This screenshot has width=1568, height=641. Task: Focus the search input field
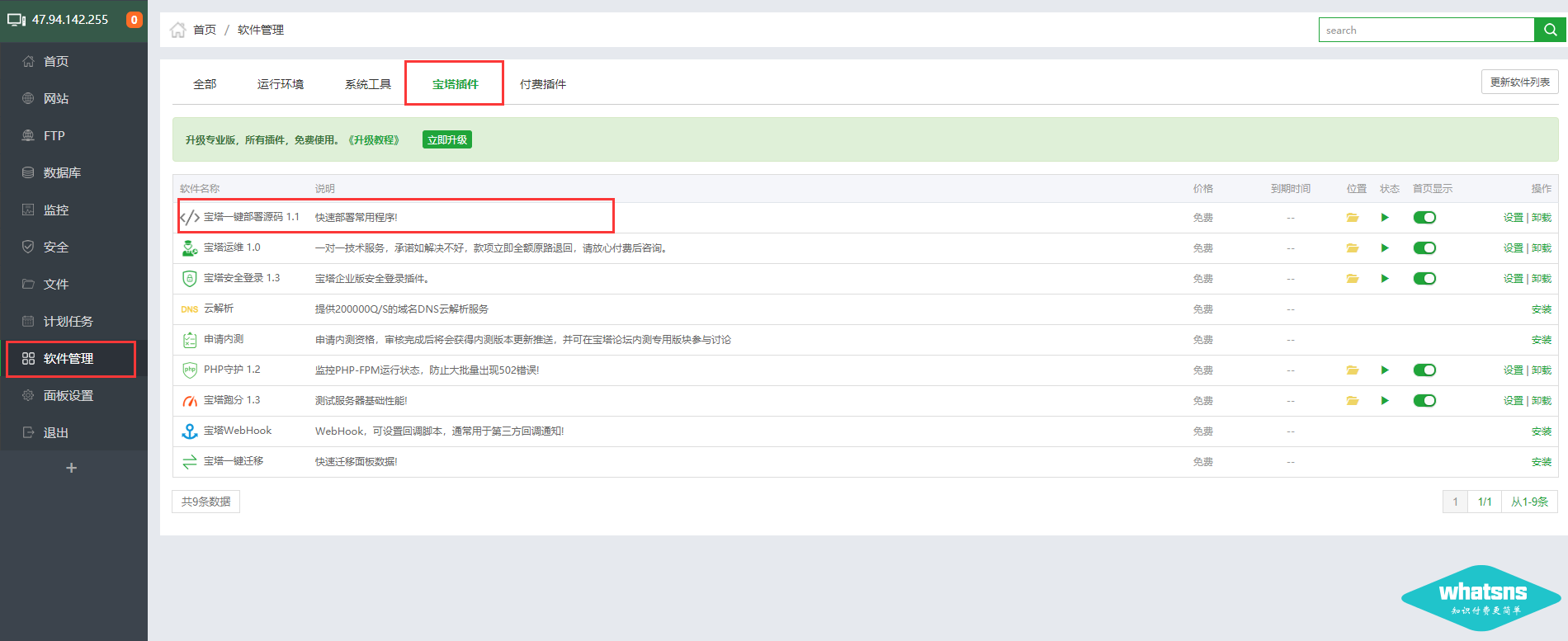(x=1425, y=30)
